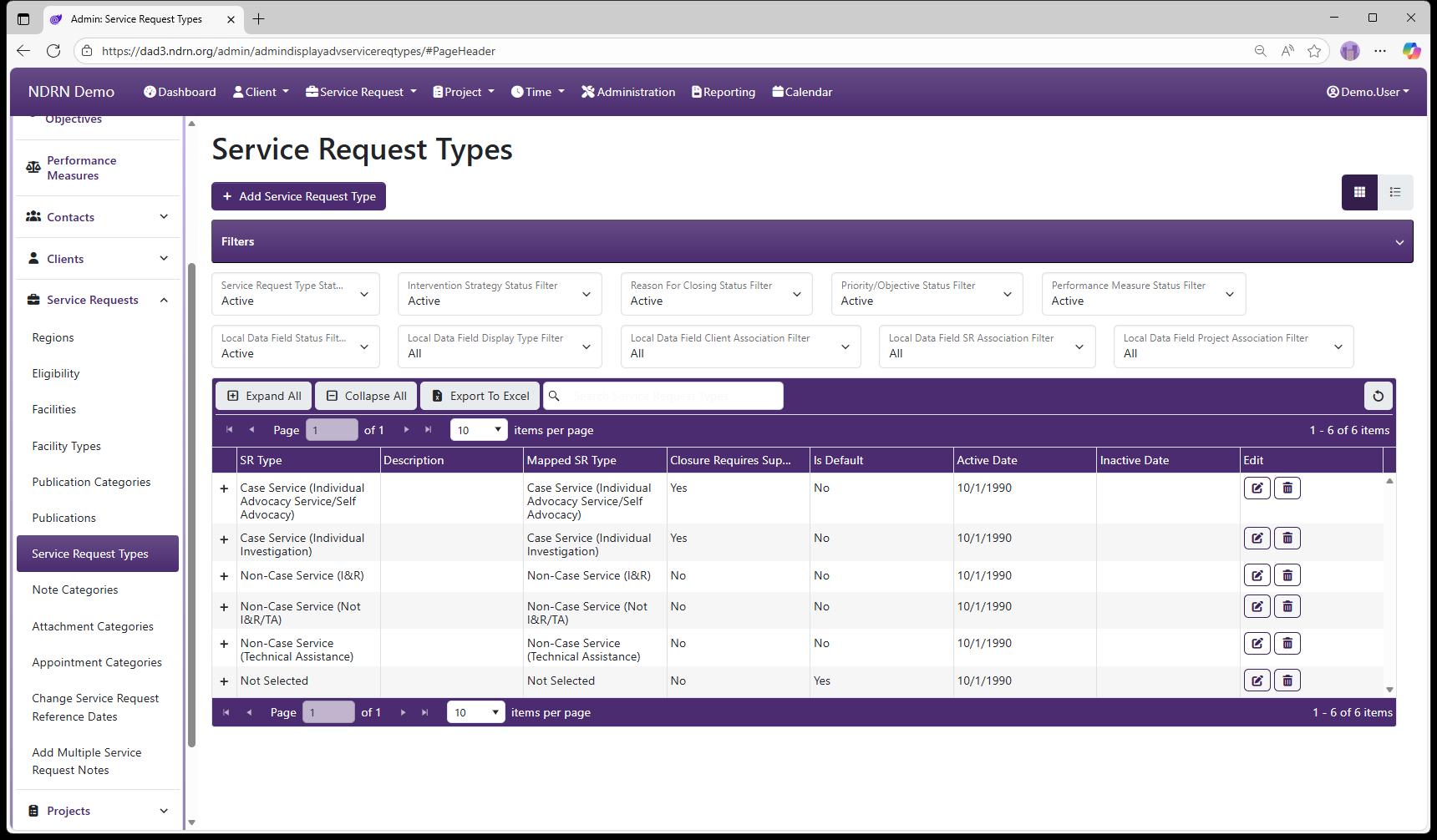Go to last page in top pager

click(x=428, y=430)
